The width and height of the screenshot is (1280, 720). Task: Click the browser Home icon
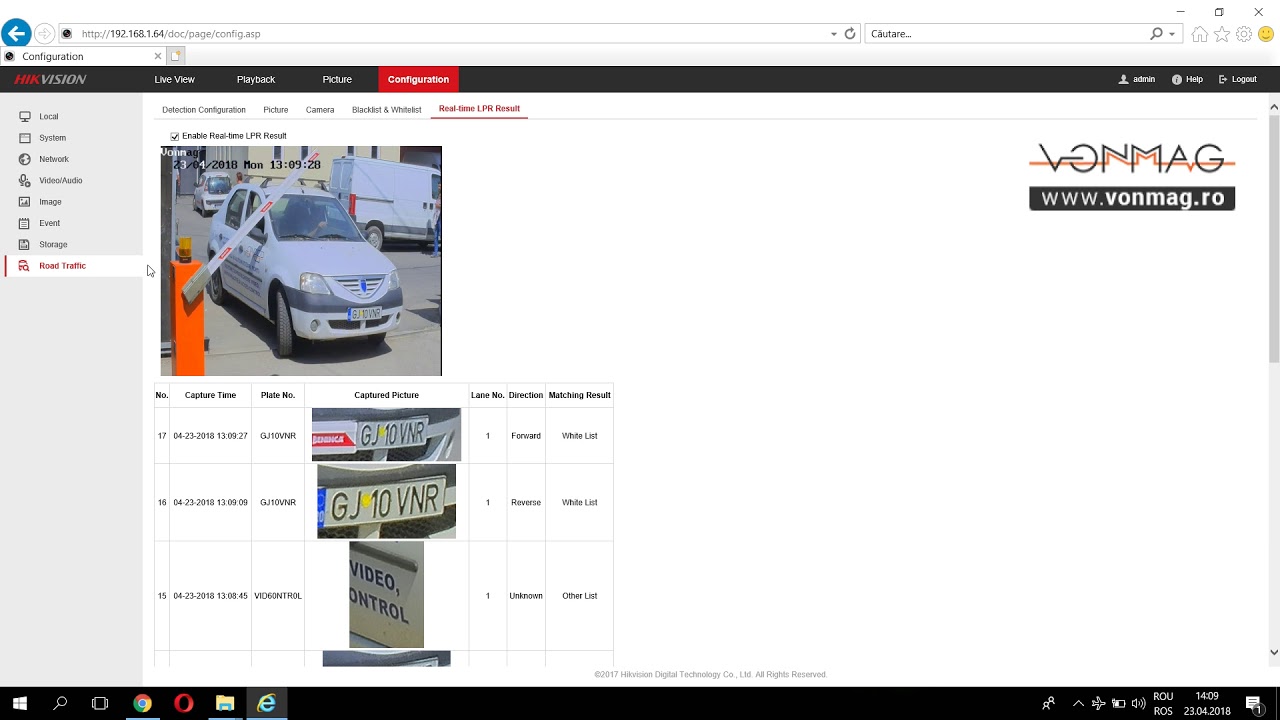pyautogui.click(x=1200, y=34)
